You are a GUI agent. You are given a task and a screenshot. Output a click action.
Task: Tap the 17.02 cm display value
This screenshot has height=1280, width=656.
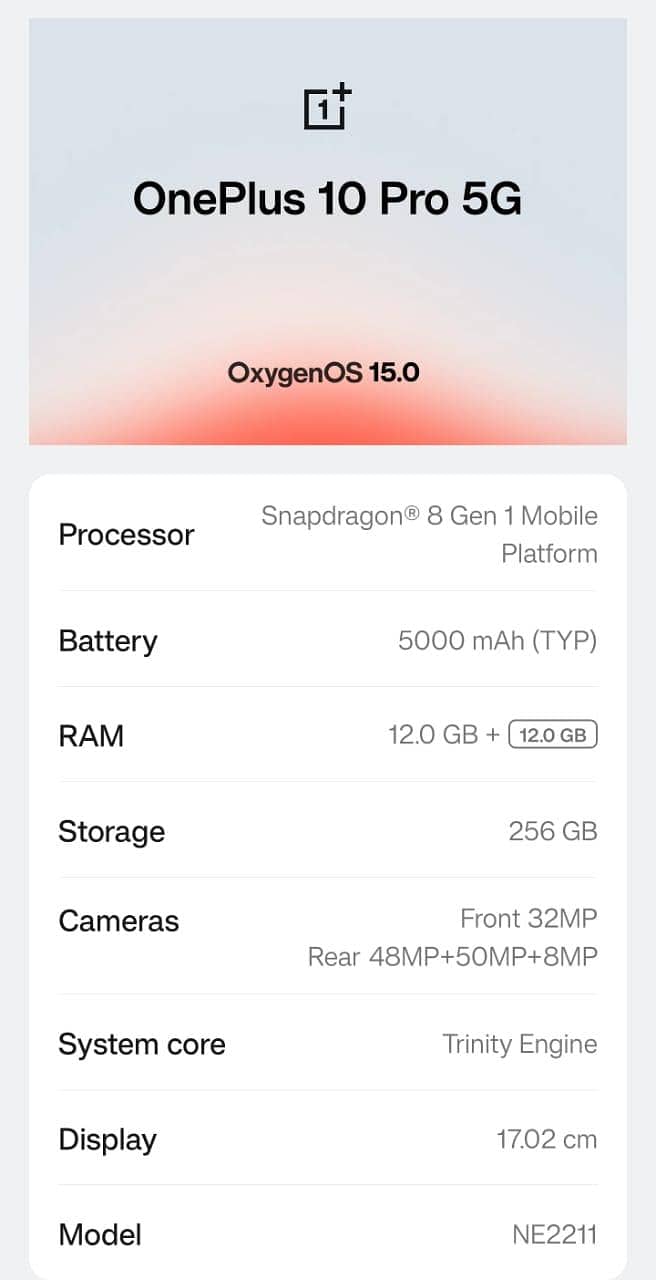coord(546,1139)
